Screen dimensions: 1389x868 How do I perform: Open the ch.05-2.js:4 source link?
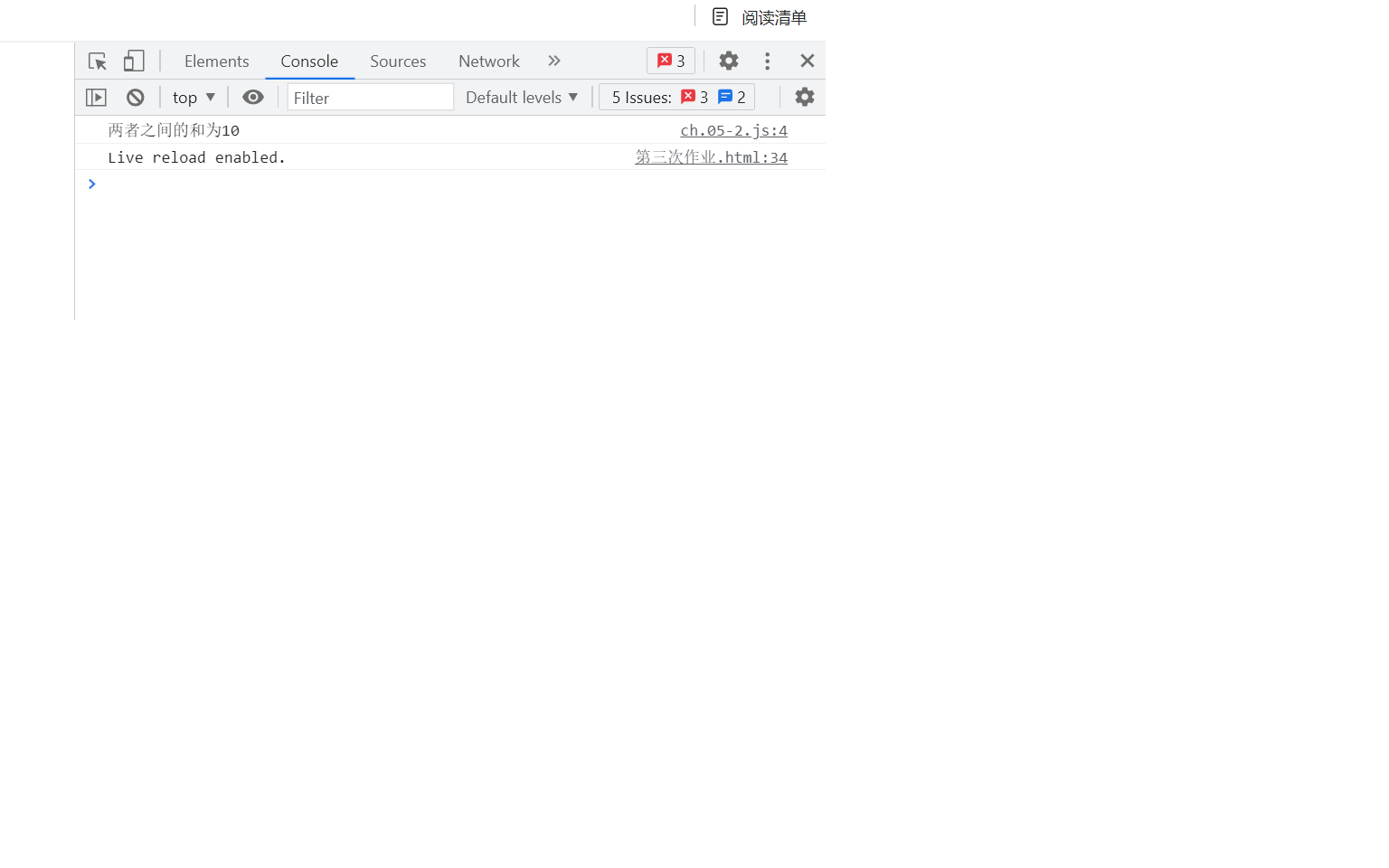pyautogui.click(x=733, y=130)
